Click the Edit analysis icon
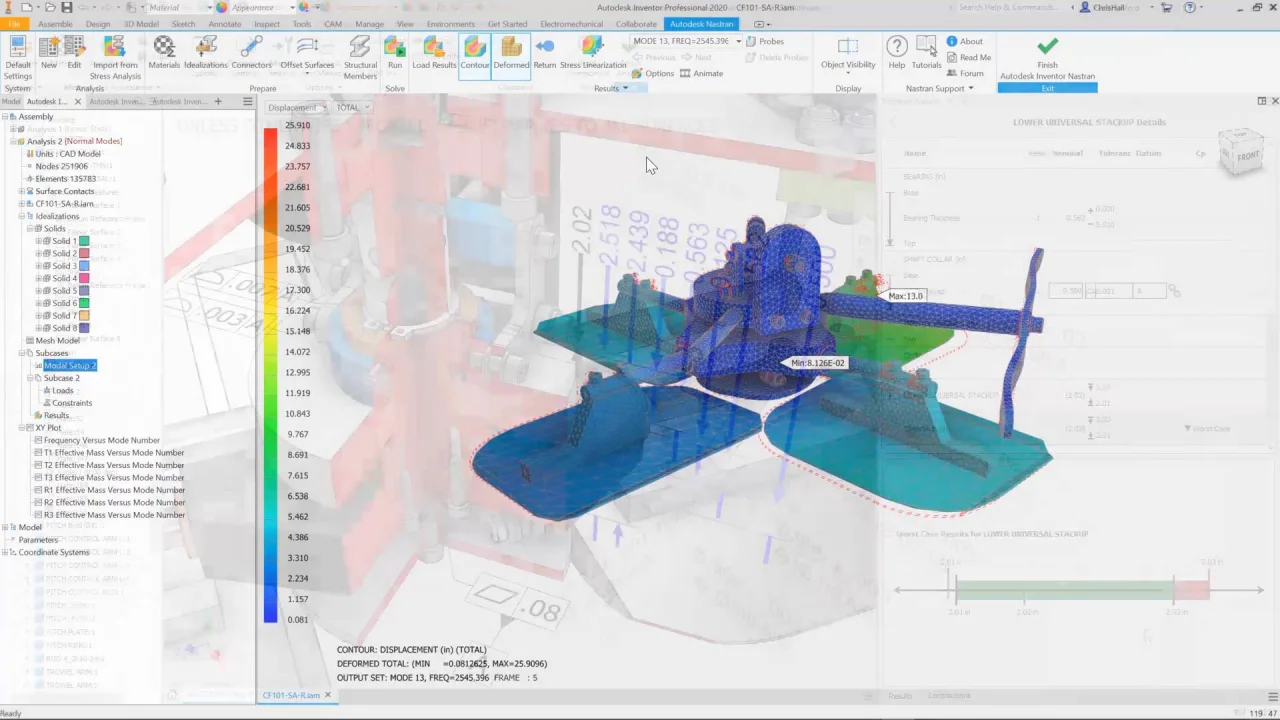This screenshot has height=720, width=1280. pyautogui.click(x=74, y=53)
